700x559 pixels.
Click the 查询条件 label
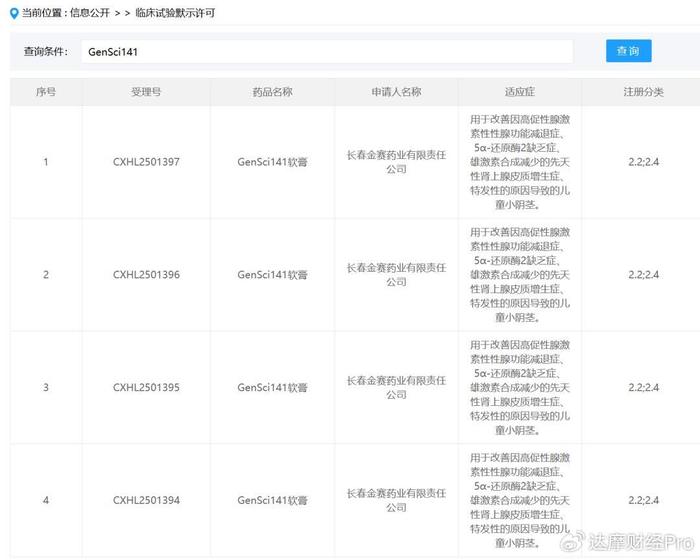coord(46,51)
